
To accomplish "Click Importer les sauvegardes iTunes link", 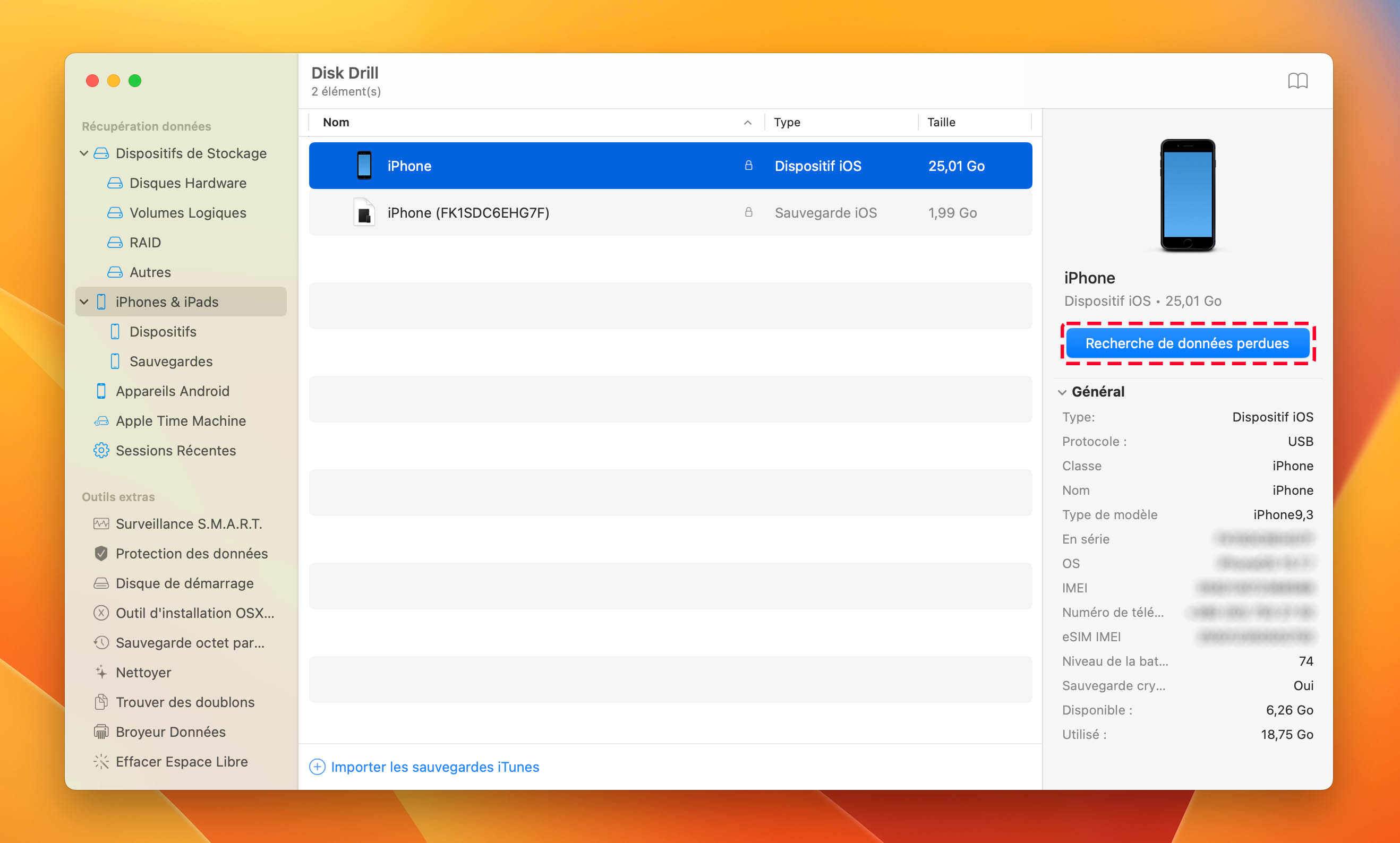I will point(434,767).
